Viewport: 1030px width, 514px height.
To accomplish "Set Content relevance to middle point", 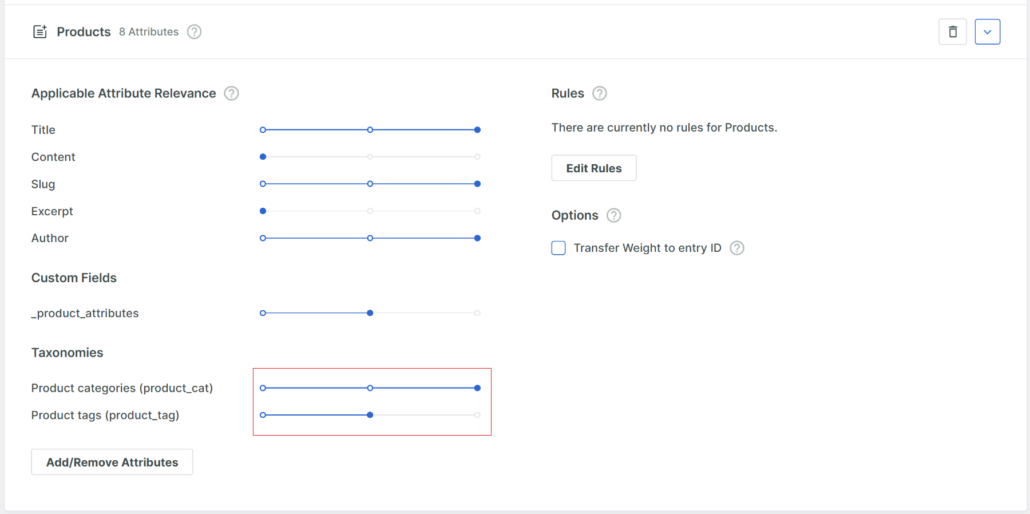I will (x=370, y=157).
